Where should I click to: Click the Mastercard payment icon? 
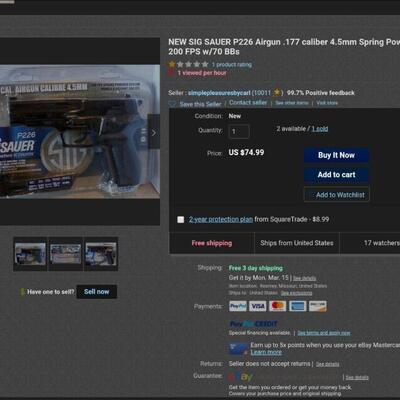[x=277, y=306]
